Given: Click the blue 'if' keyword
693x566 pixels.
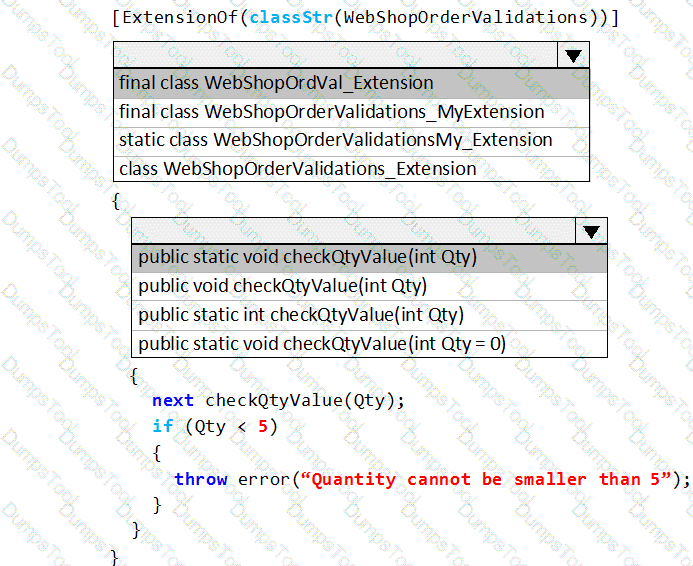Looking at the screenshot, I should pyautogui.click(x=162, y=426).
